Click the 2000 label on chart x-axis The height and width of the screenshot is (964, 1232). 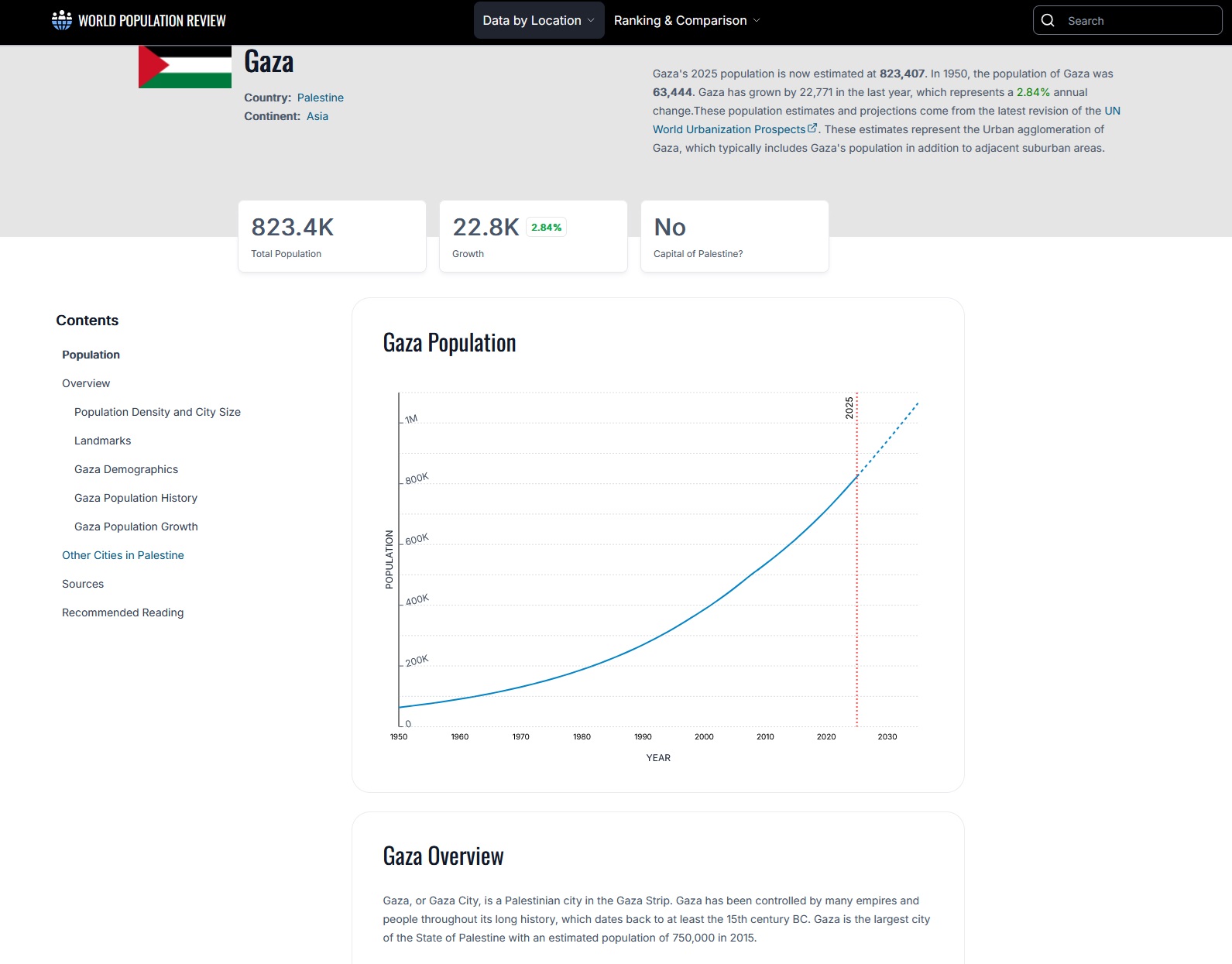pos(704,736)
